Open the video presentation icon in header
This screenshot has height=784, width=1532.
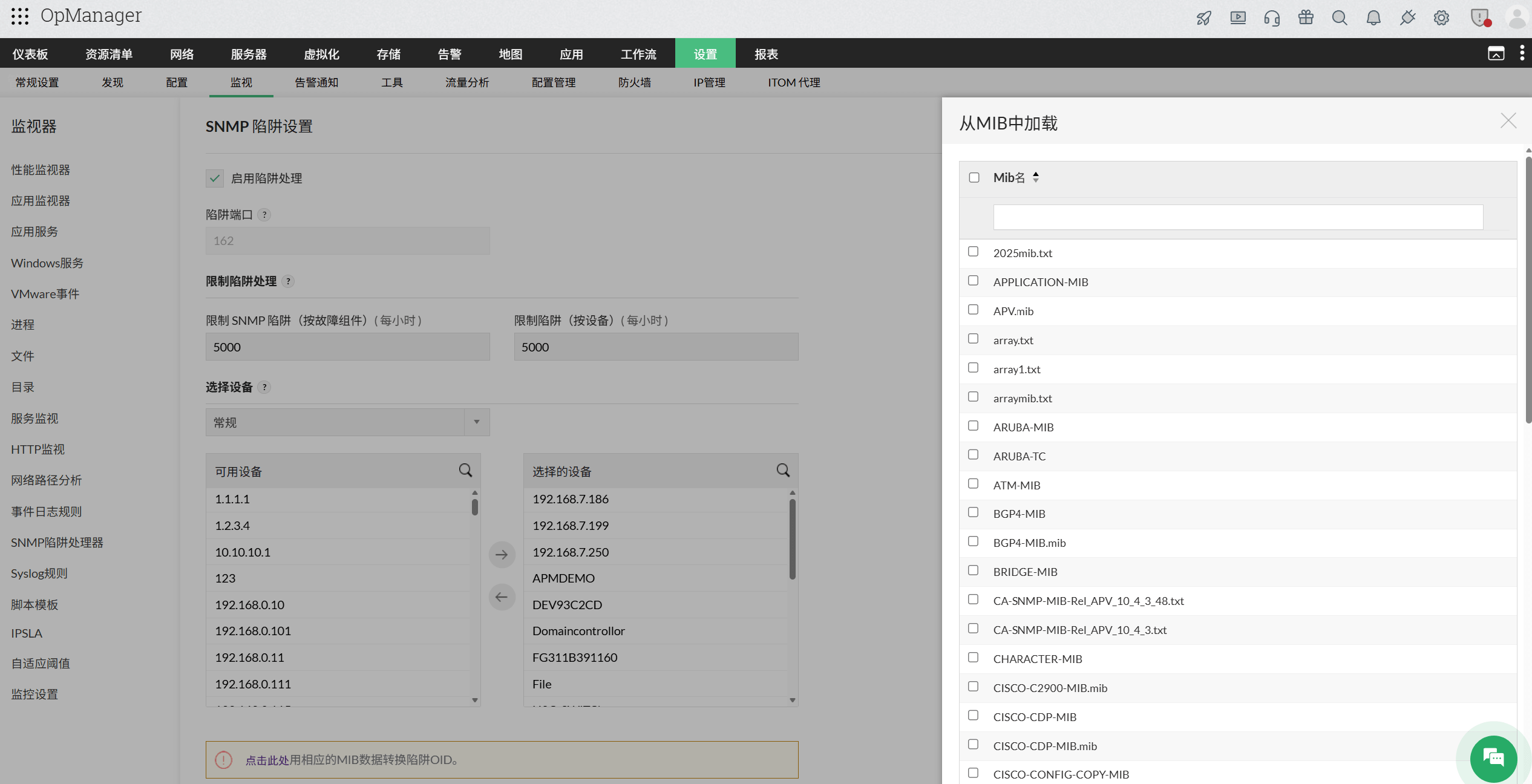pos(1238,18)
